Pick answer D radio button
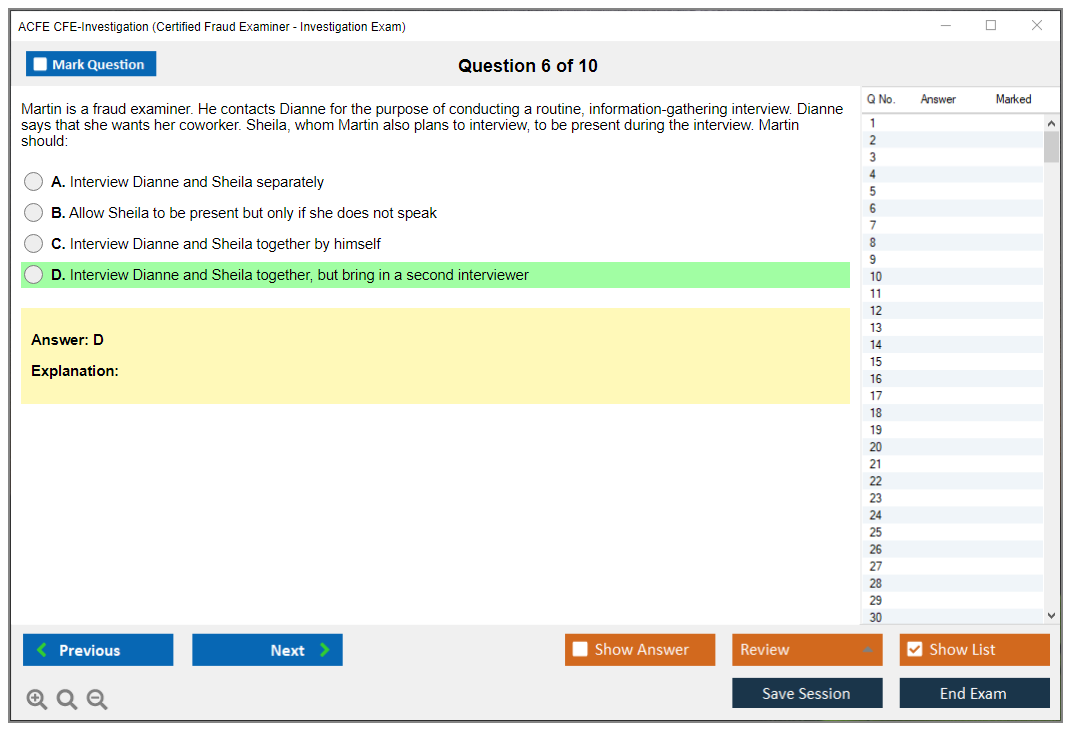Image resolution: width=1075 pixels, height=735 pixels. [34, 275]
